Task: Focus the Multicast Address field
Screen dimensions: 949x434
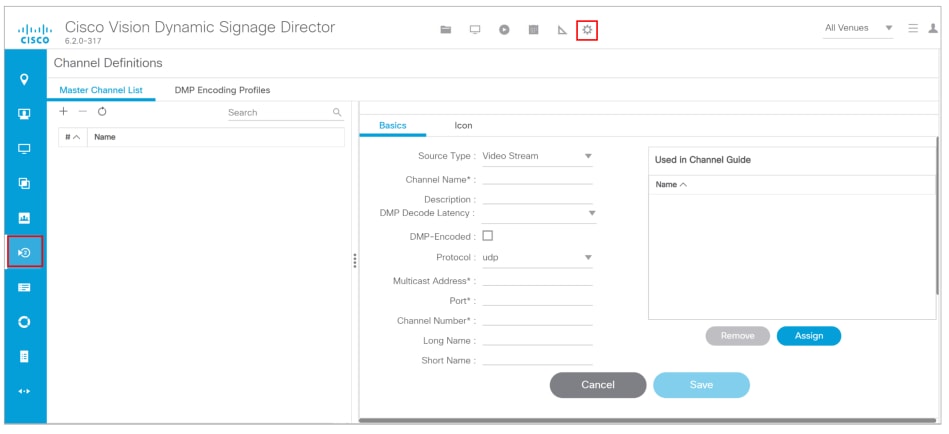Action: pyautogui.click(x=537, y=280)
